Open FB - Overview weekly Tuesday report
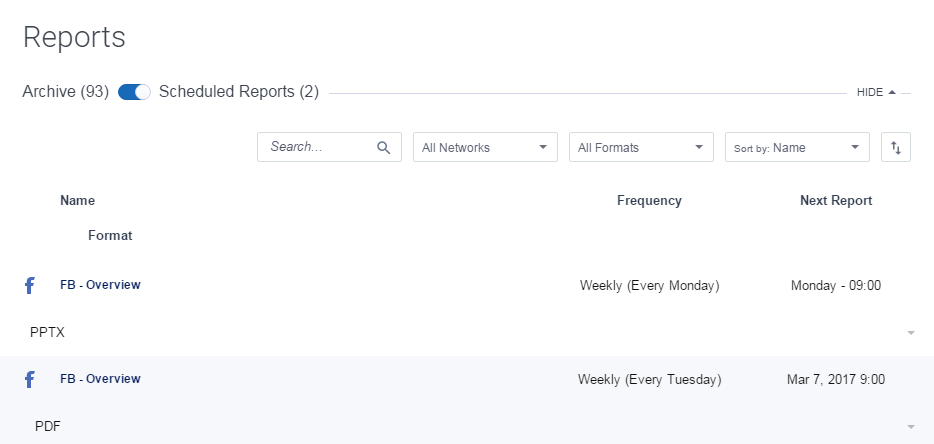Viewport: 934px width, 444px height. (100, 379)
